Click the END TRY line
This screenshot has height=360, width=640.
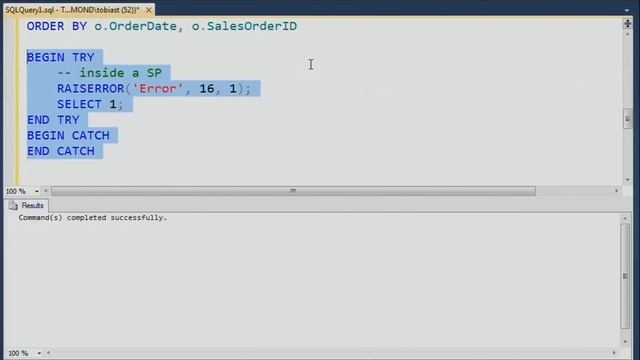53,120
